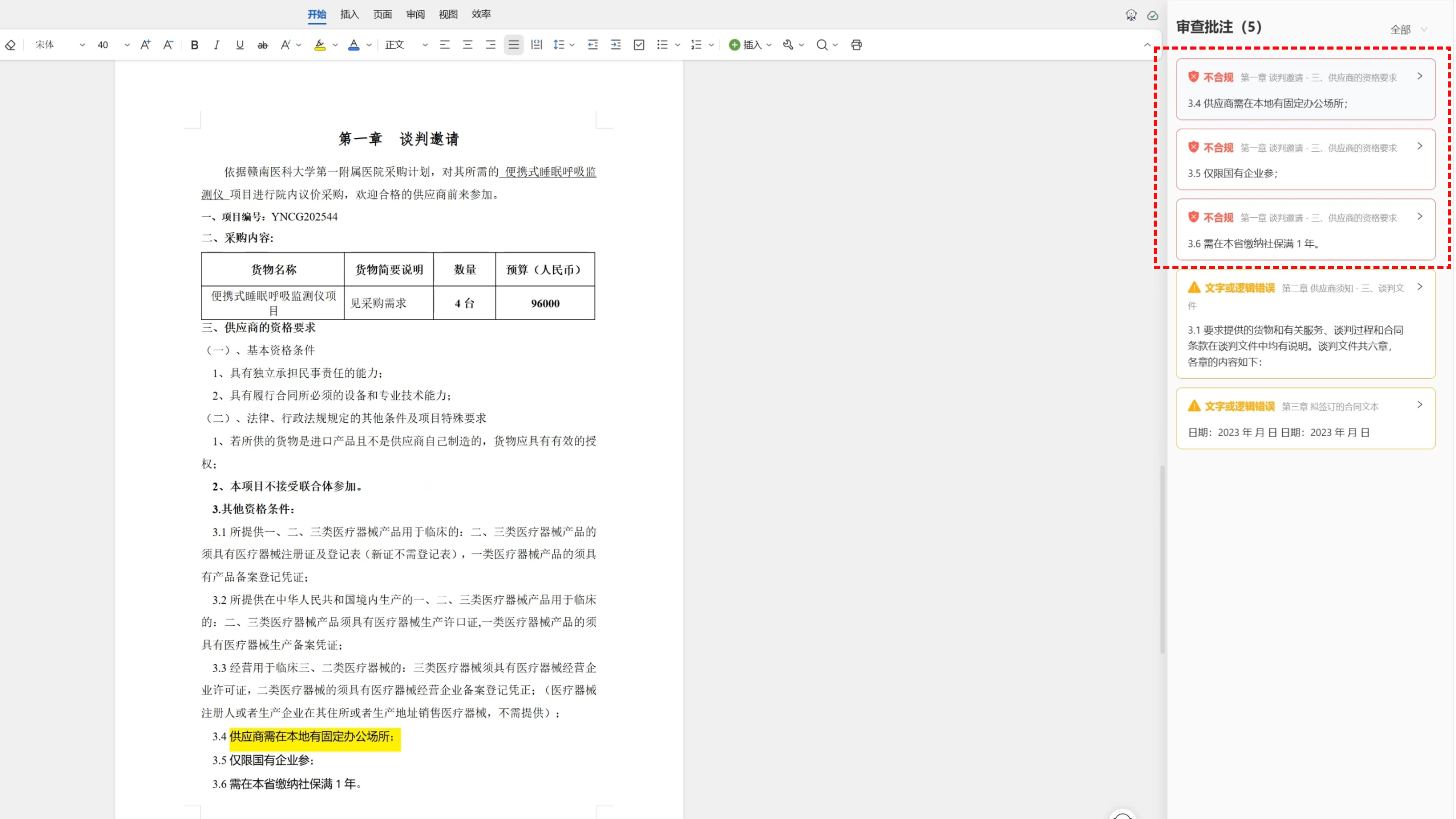Expand highlight color options arrow
Image resolution: width=1456 pixels, height=819 pixels.
(335, 45)
